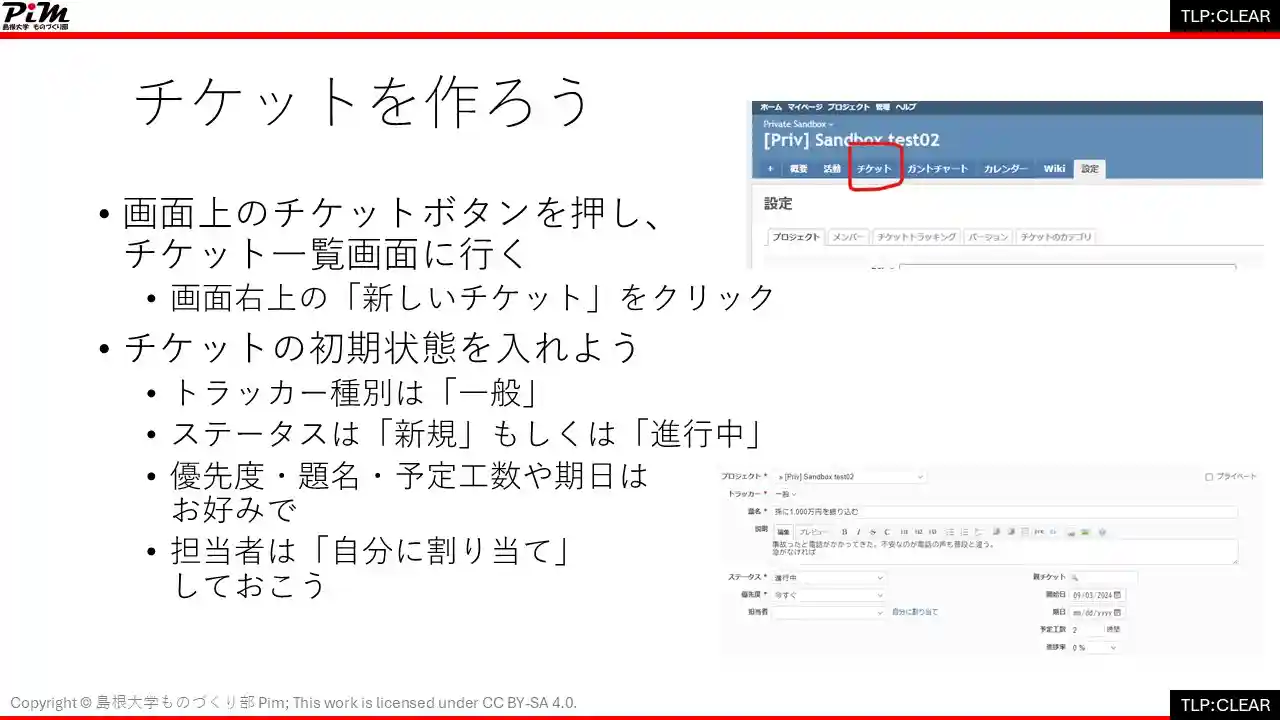The image size is (1280, 720).
Task: Click the 親チケット search field
Action: (1103, 578)
